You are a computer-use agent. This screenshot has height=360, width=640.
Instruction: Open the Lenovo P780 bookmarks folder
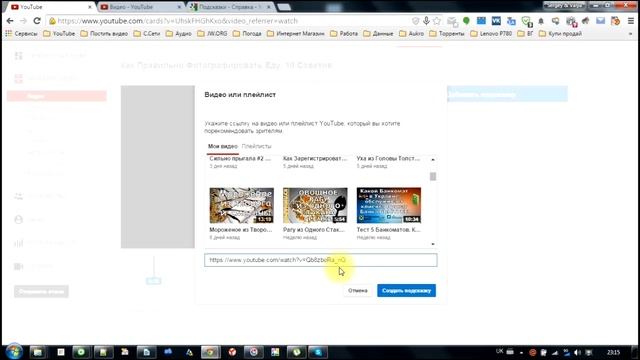491,33
